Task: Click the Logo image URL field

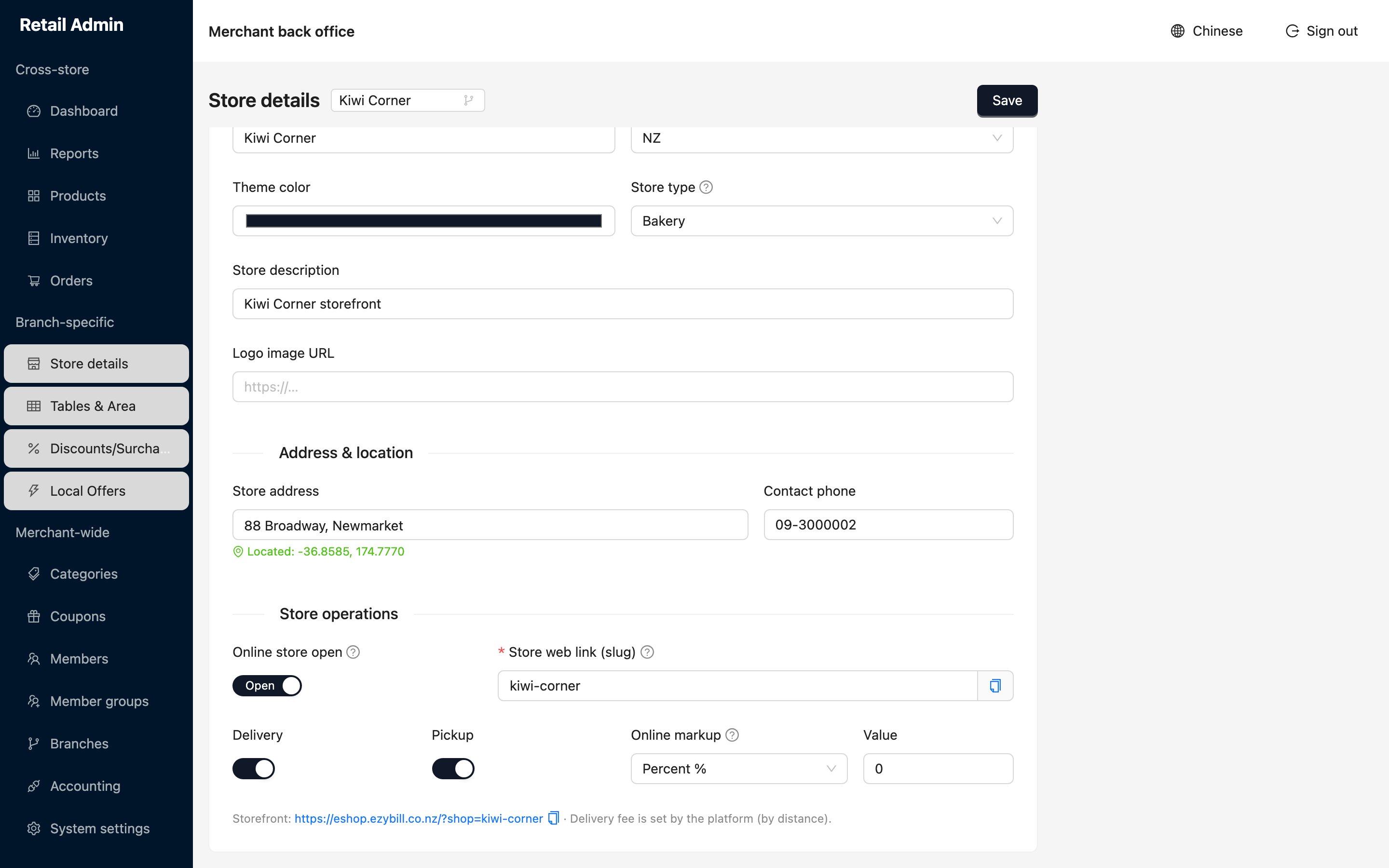Action: pyautogui.click(x=623, y=387)
